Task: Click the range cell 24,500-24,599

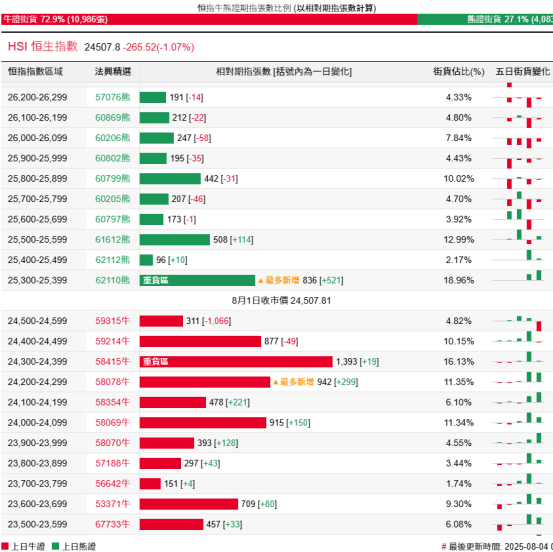Action: point(37,321)
